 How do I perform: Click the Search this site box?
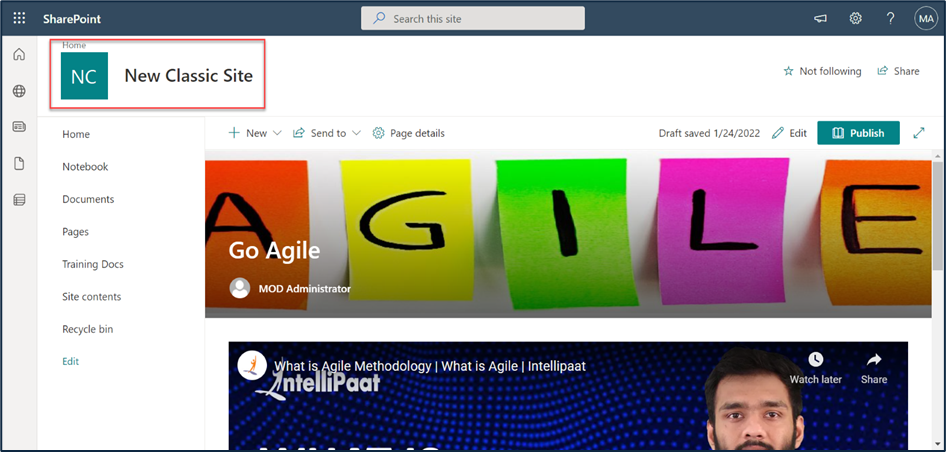point(472,19)
